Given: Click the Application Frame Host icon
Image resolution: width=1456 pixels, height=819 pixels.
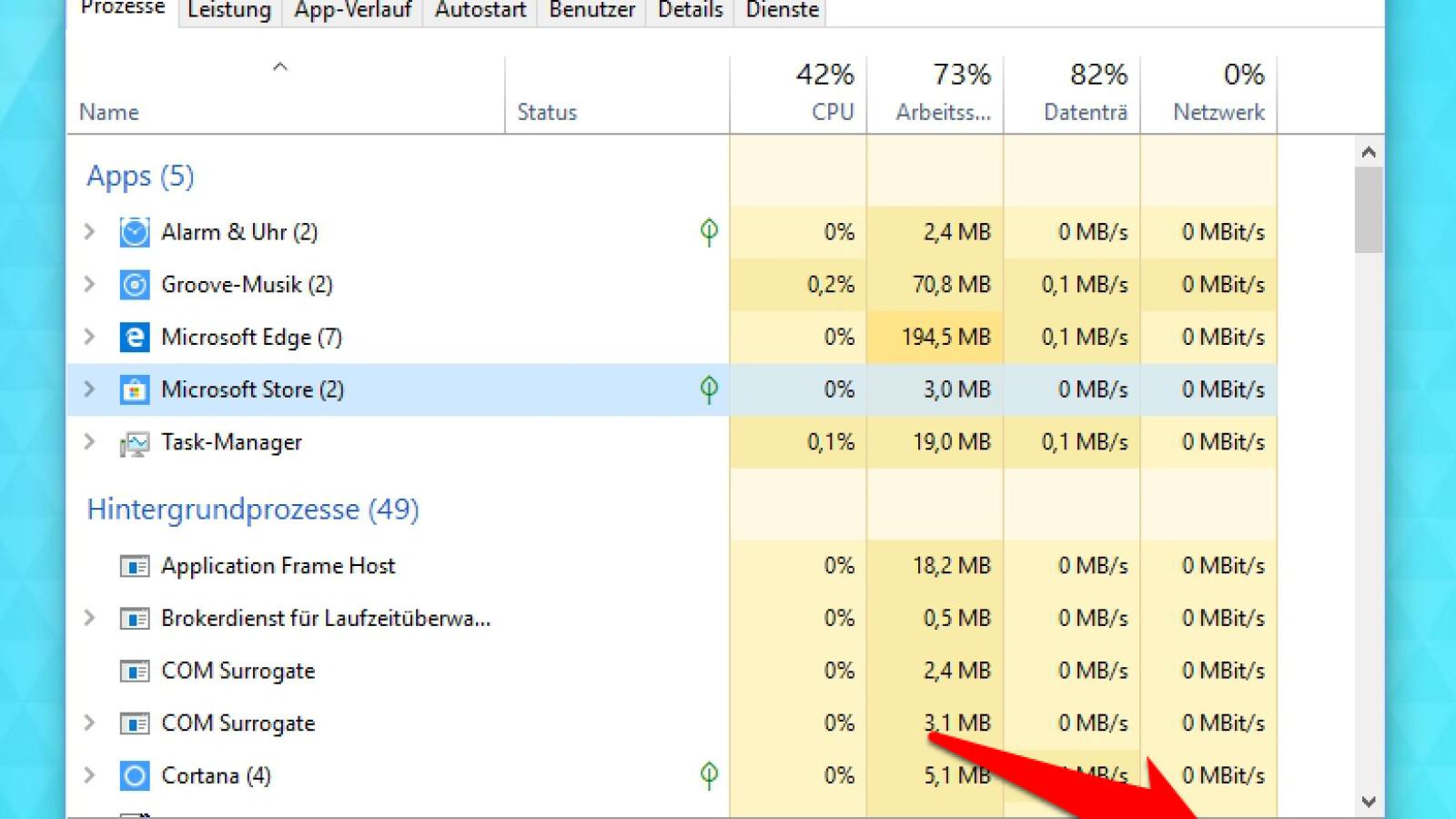Looking at the screenshot, I should [x=135, y=566].
